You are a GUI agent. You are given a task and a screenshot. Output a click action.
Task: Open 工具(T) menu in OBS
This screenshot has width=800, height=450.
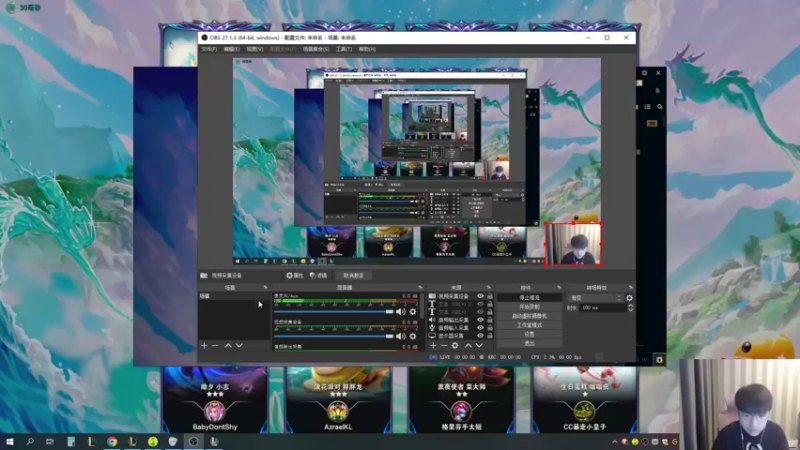point(344,49)
